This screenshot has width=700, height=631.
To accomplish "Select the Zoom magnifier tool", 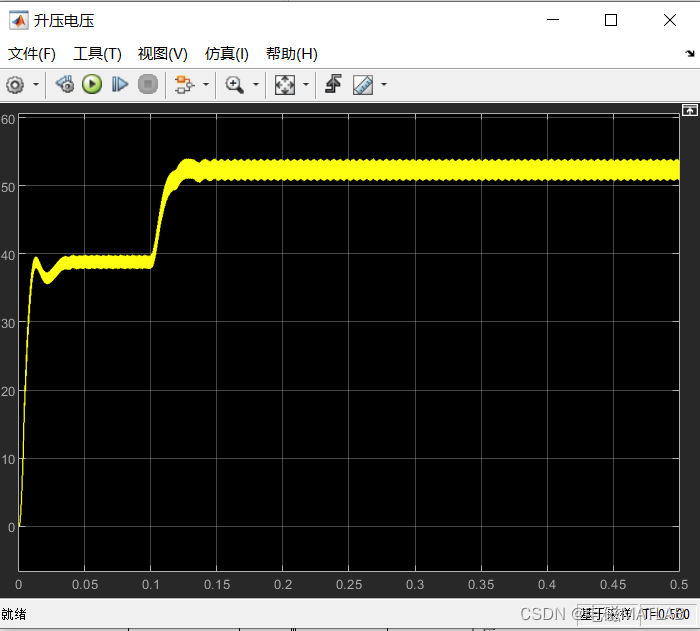I will pyautogui.click(x=235, y=85).
